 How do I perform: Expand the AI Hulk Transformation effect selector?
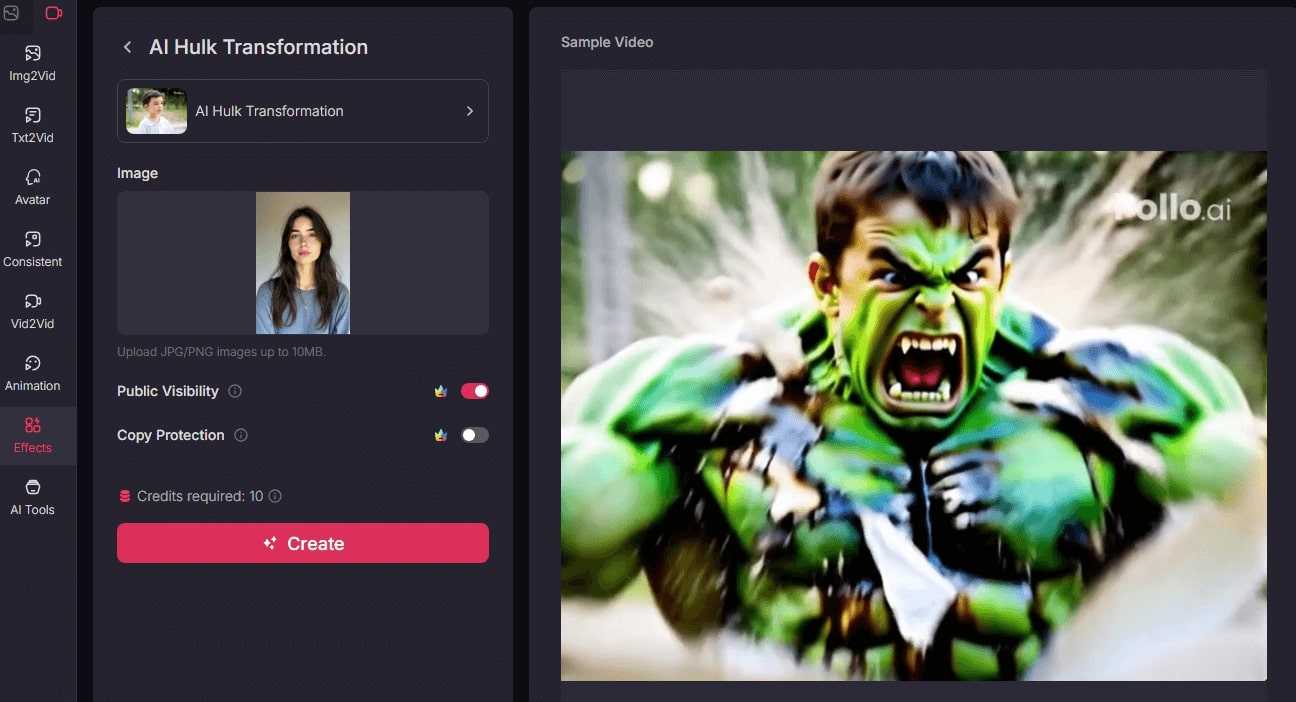302,111
